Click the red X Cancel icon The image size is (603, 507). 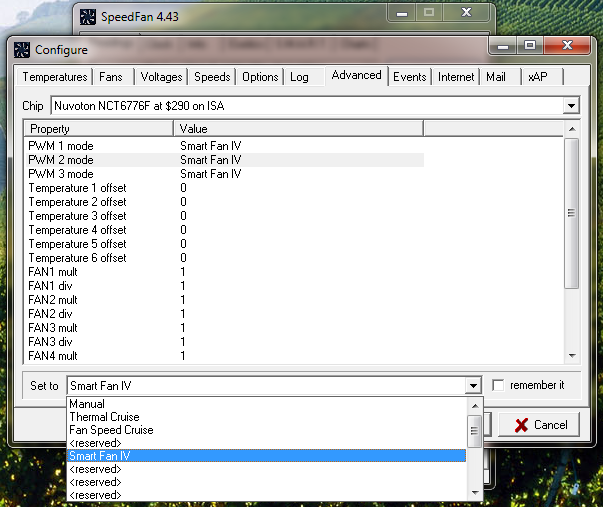pyautogui.click(x=521, y=425)
